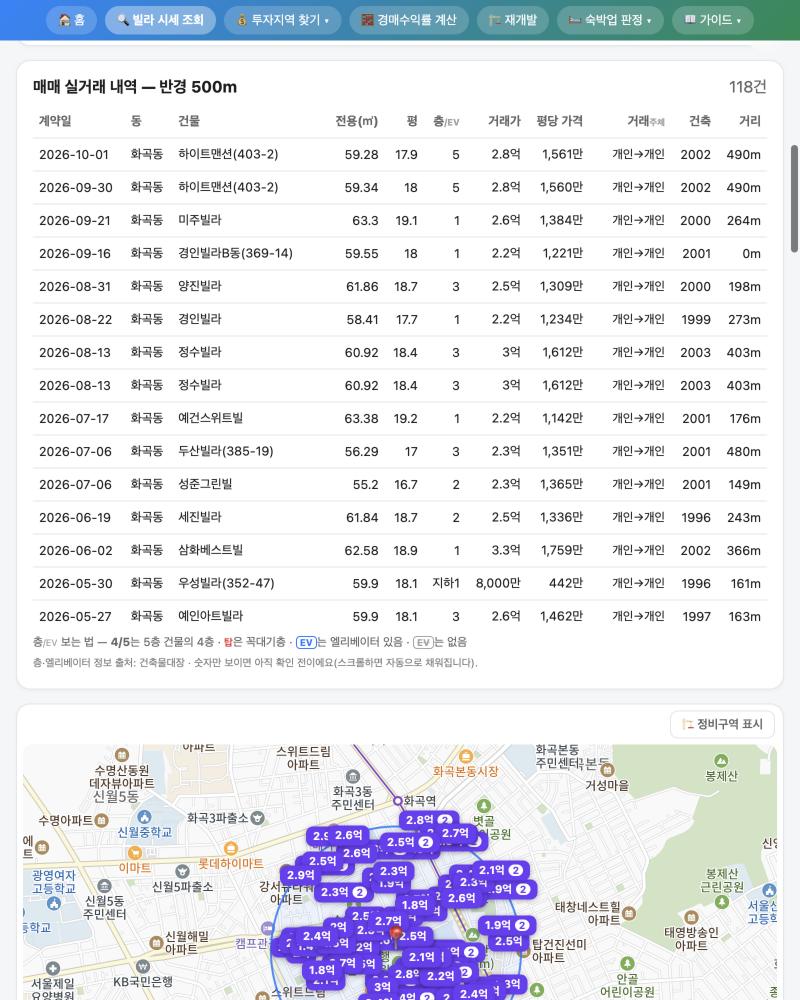Select the 성준그린빌 building name
The image size is (800, 1000).
coord(205,484)
